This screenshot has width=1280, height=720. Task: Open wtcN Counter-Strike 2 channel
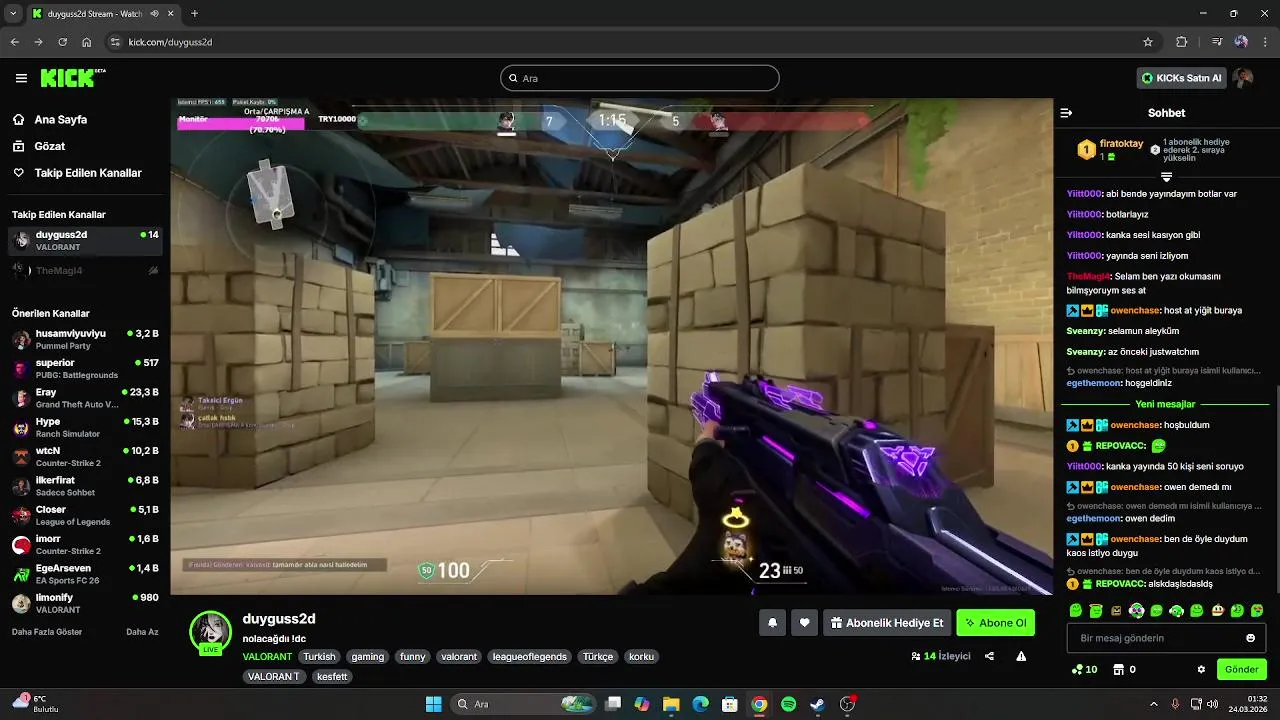[x=85, y=457]
